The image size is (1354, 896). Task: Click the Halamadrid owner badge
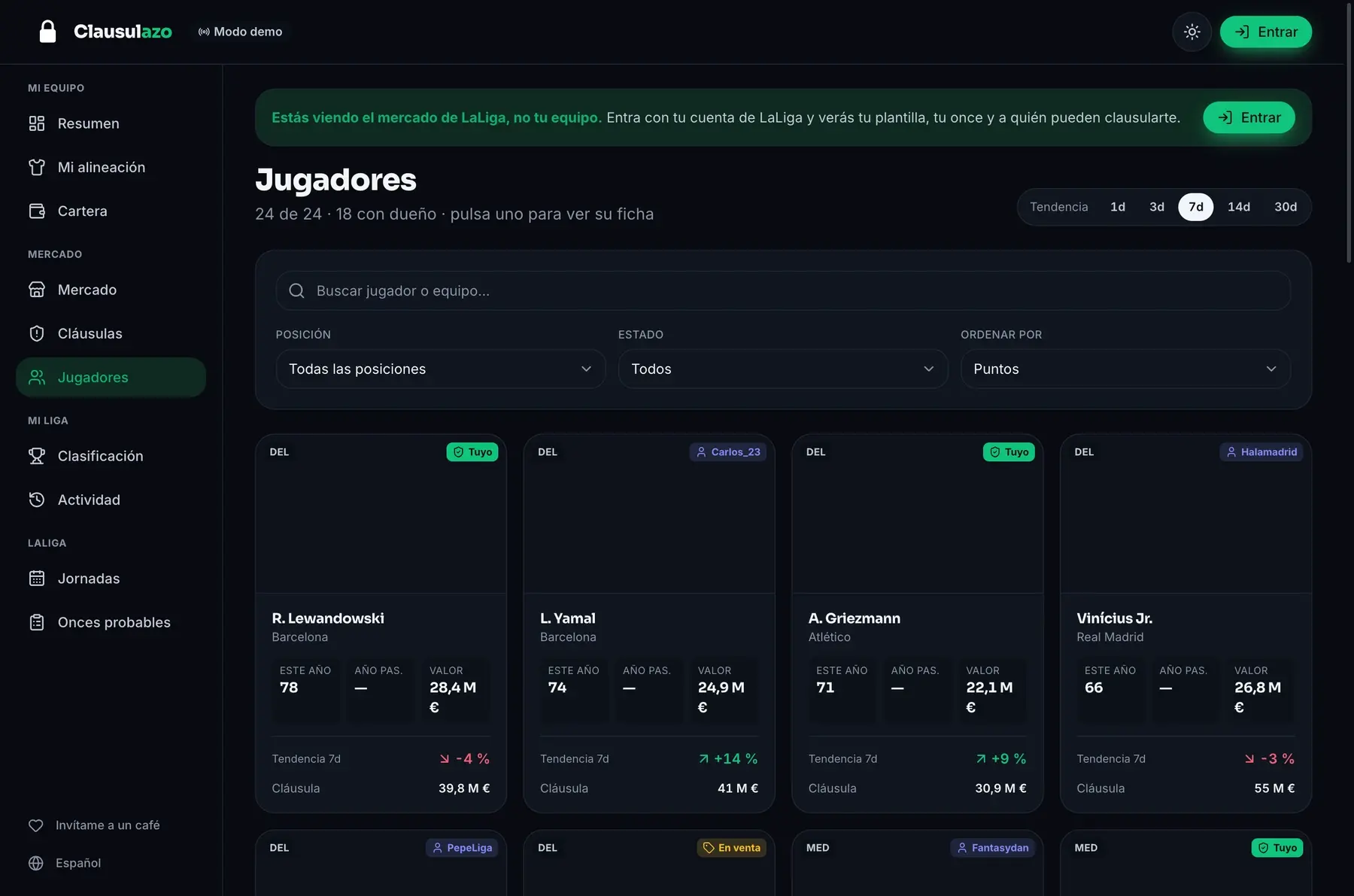tap(1261, 452)
